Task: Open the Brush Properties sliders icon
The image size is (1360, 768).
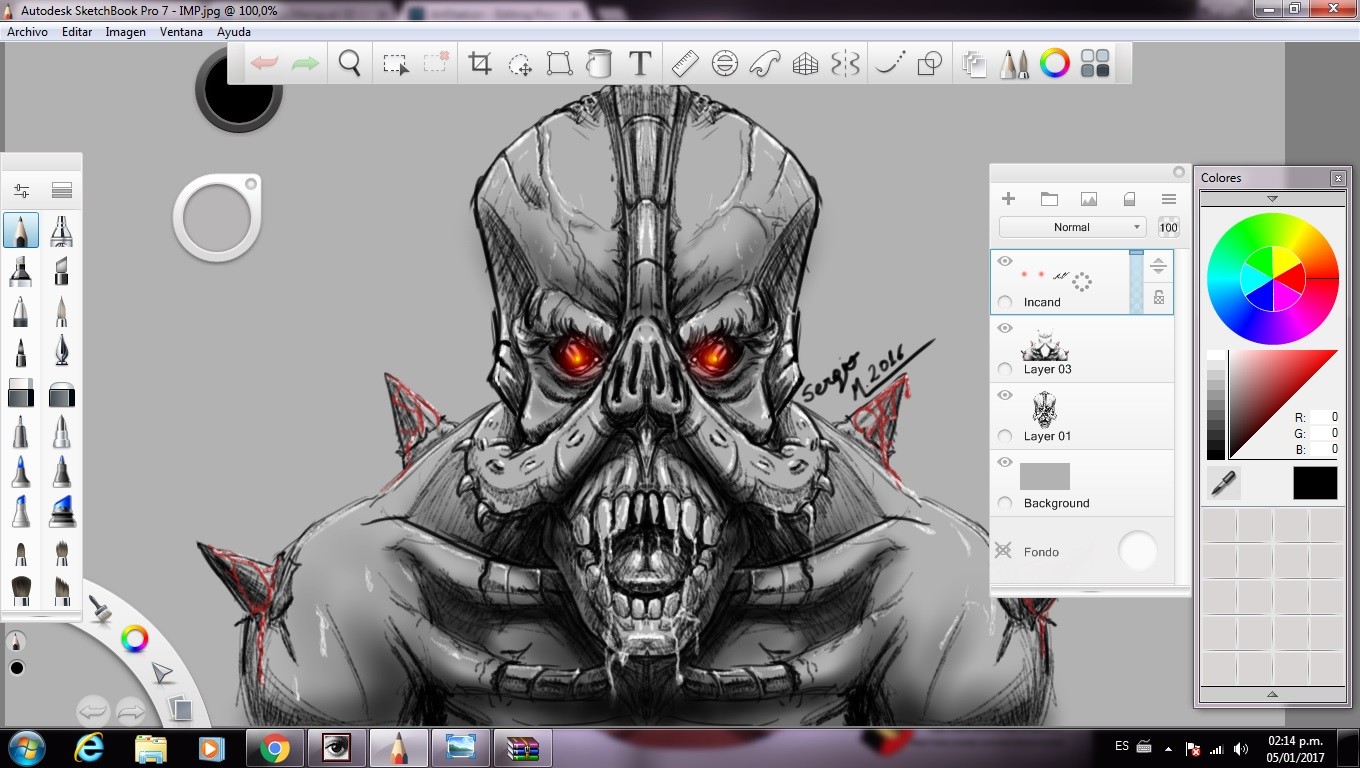Action: [x=21, y=190]
